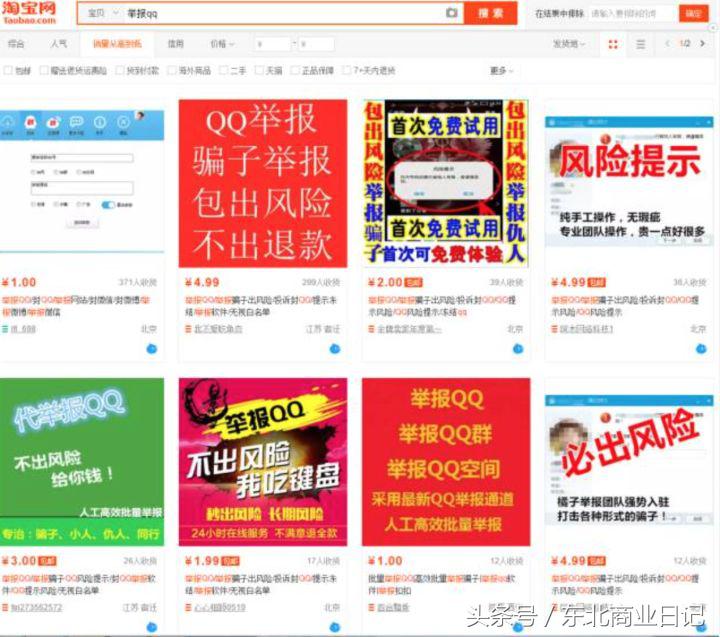The height and width of the screenshot is (637, 720).
Task: Click shop icon of ¥1.99 item seller
Action: tap(188, 608)
